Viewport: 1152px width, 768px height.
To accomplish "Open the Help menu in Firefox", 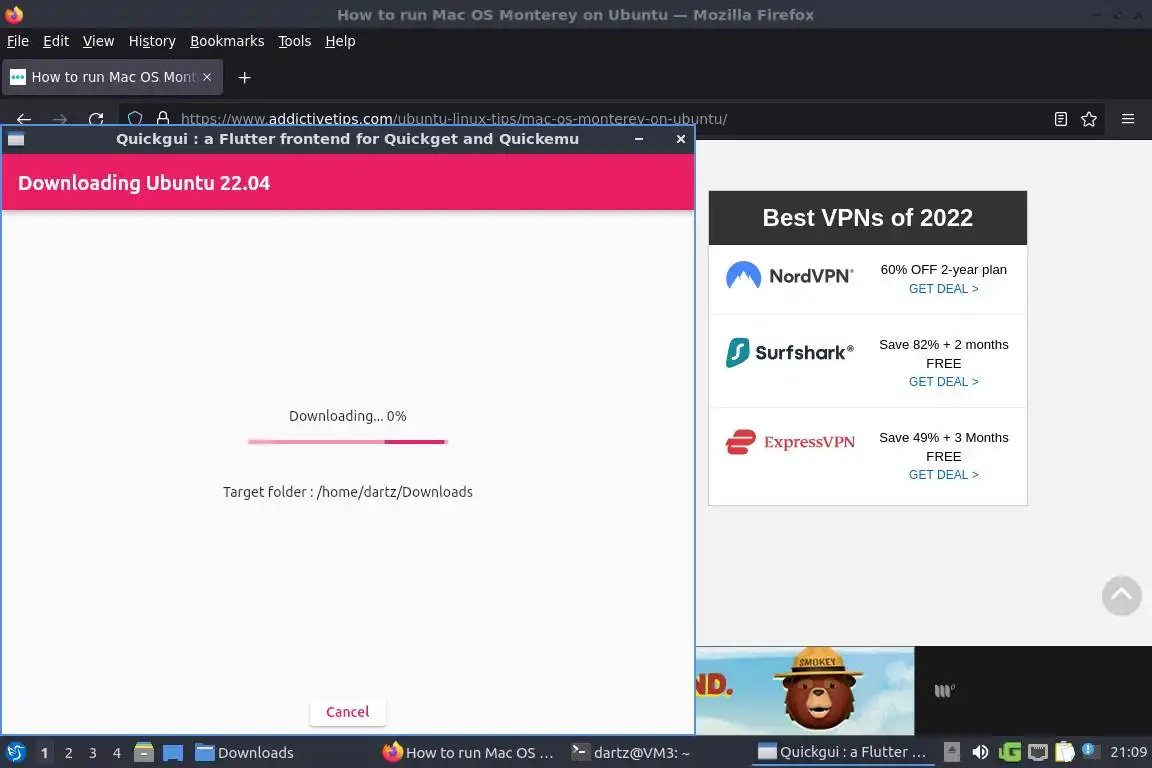I will (x=340, y=41).
